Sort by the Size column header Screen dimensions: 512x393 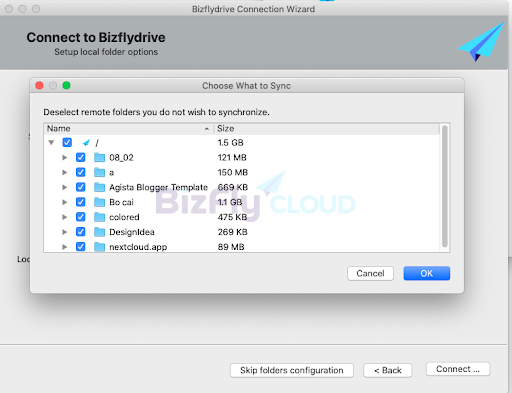327,129
